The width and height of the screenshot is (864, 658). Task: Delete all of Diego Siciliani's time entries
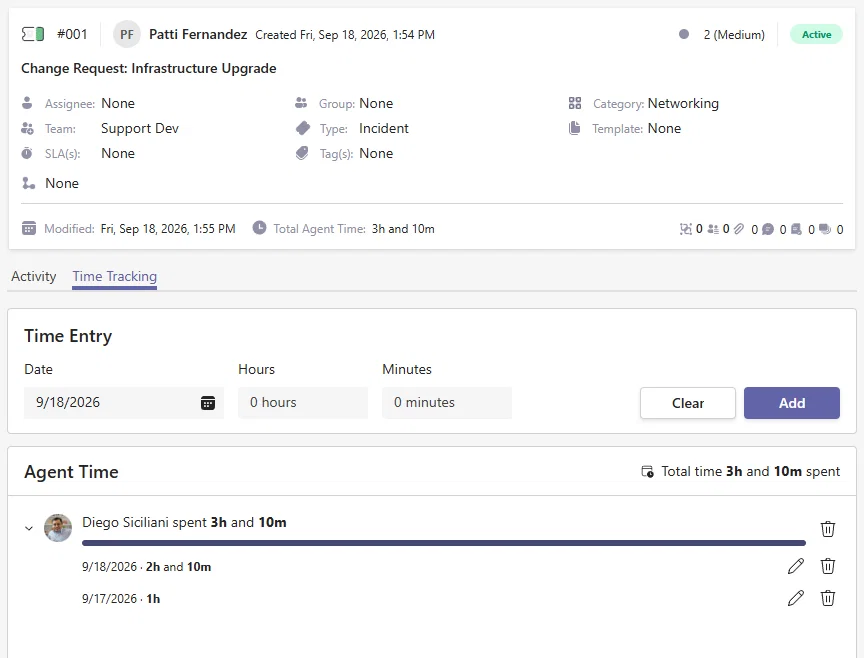[828, 528]
